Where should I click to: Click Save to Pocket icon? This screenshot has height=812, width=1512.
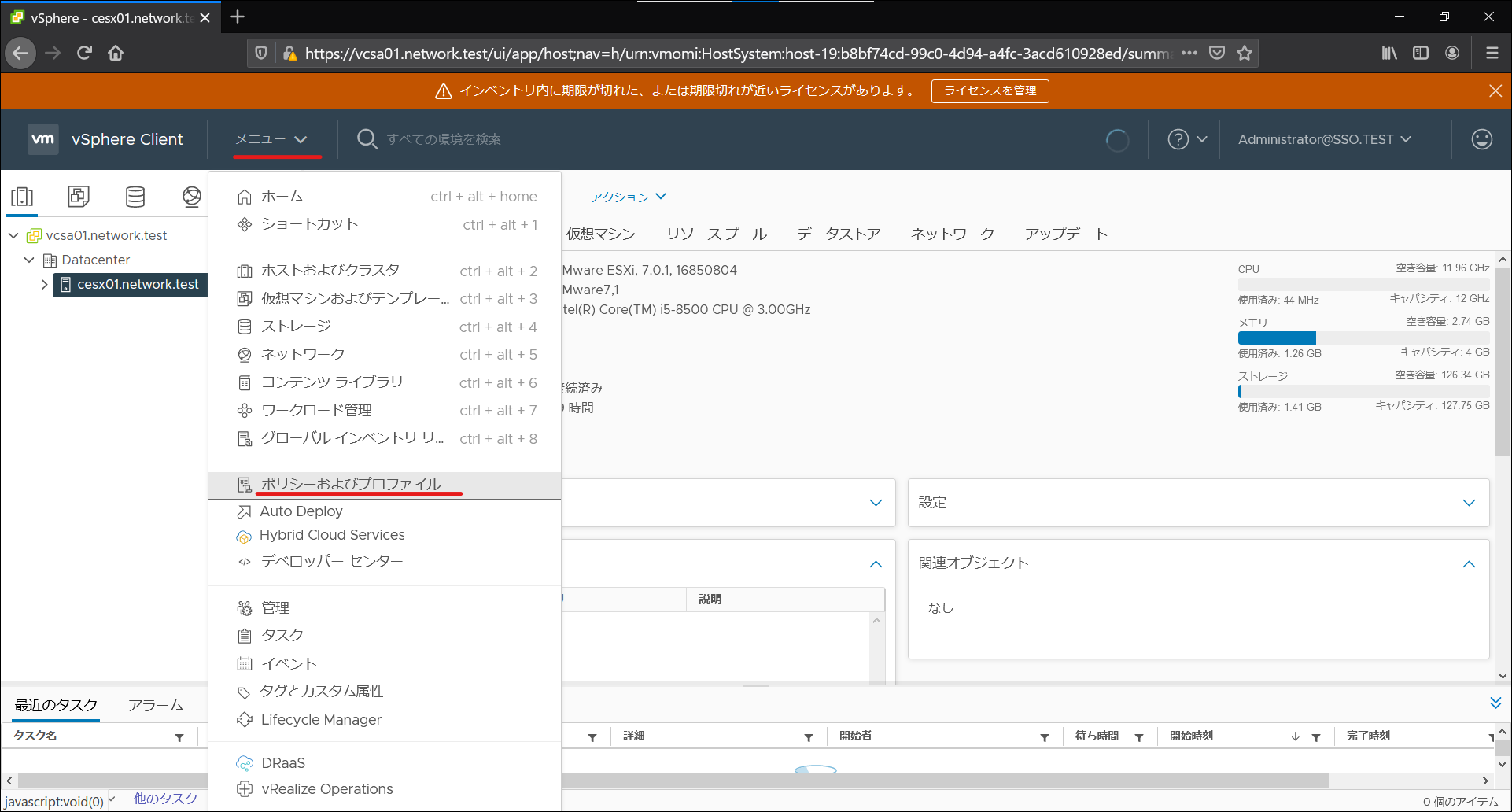tap(1217, 53)
